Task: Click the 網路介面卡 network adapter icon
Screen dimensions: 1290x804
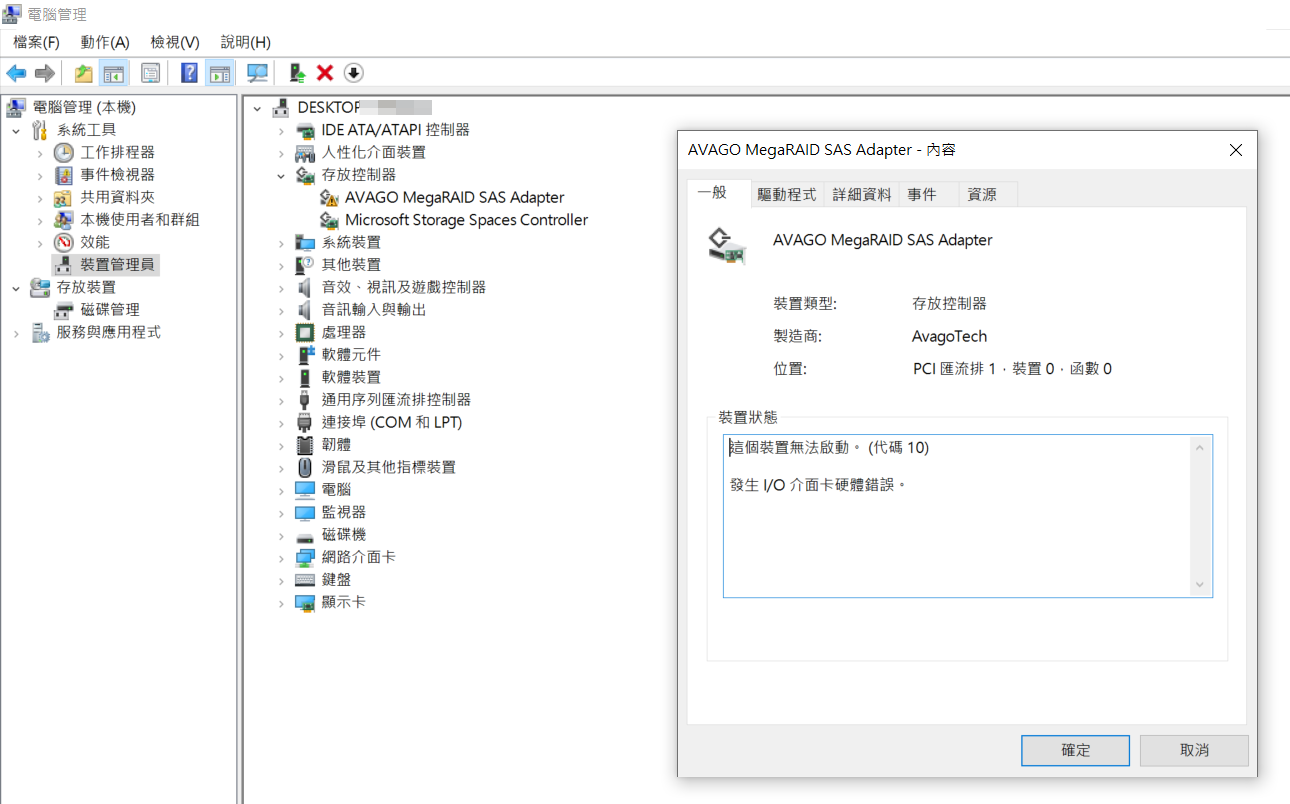Action: click(x=306, y=557)
